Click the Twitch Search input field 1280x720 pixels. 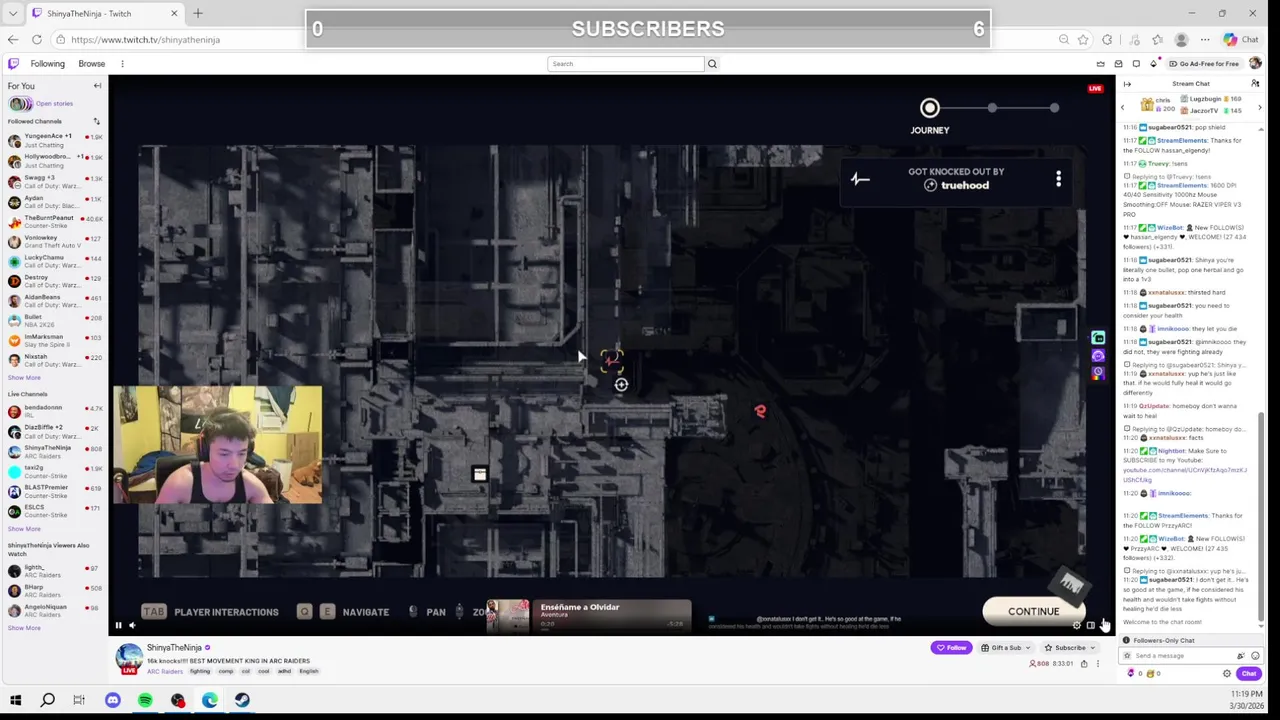click(x=626, y=63)
